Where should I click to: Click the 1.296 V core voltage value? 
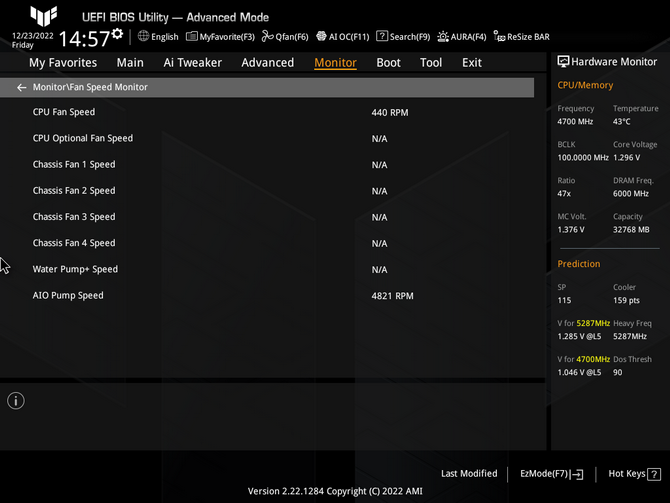(626, 158)
